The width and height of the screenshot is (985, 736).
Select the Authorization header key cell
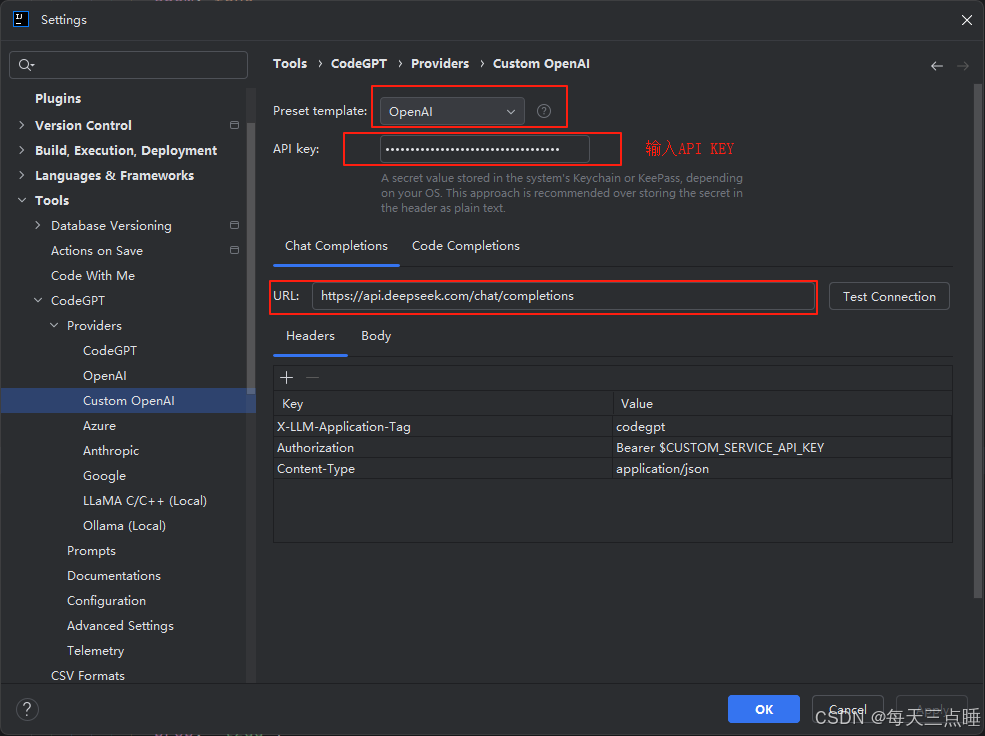click(x=443, y=448)
